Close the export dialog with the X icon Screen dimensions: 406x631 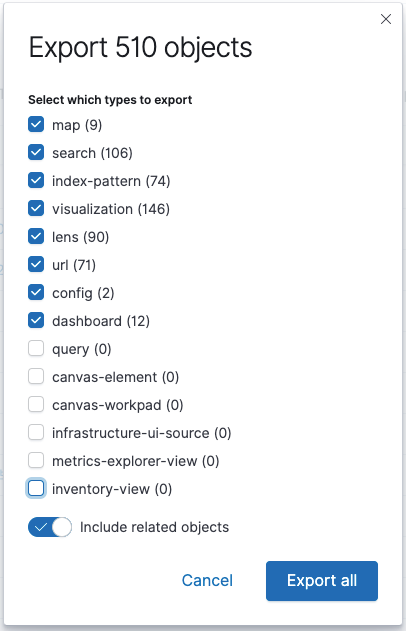point(385,19)
